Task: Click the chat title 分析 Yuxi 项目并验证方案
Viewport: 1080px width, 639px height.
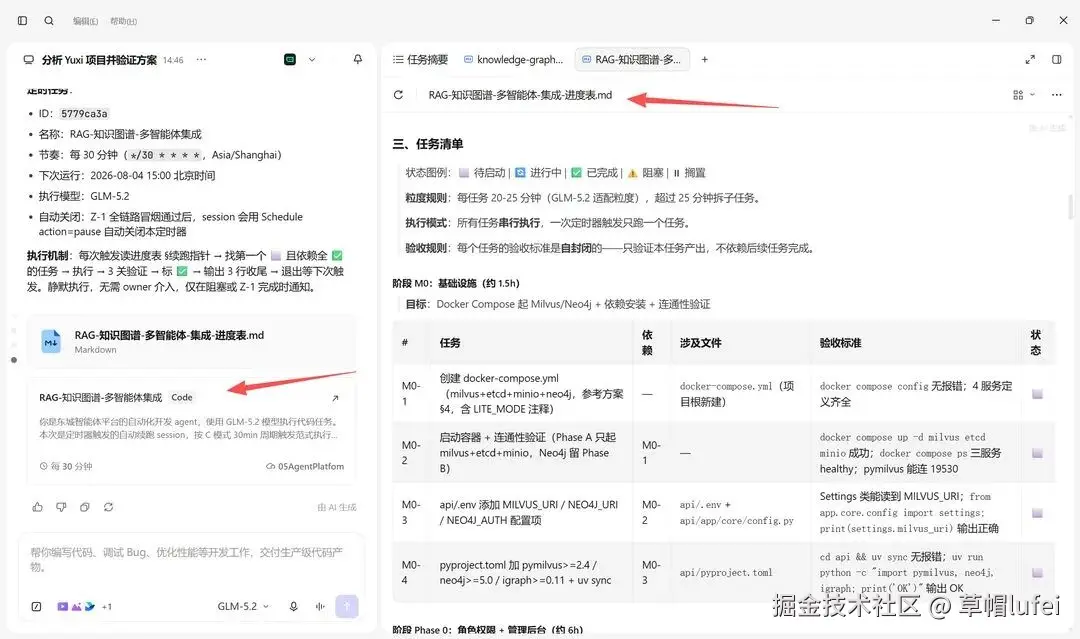Action: point(99,60)
